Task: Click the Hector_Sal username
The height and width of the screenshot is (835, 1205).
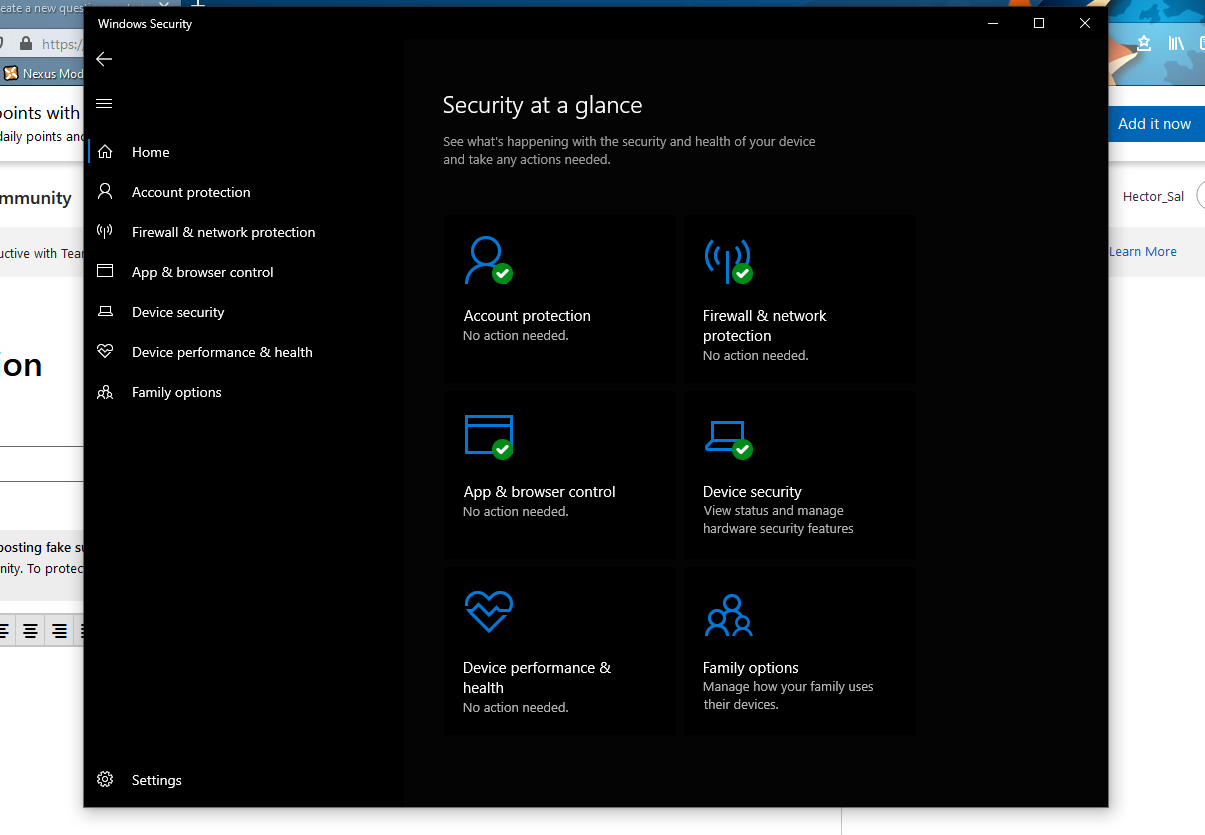Action: pyautogui.click(x=1152, y=197)
